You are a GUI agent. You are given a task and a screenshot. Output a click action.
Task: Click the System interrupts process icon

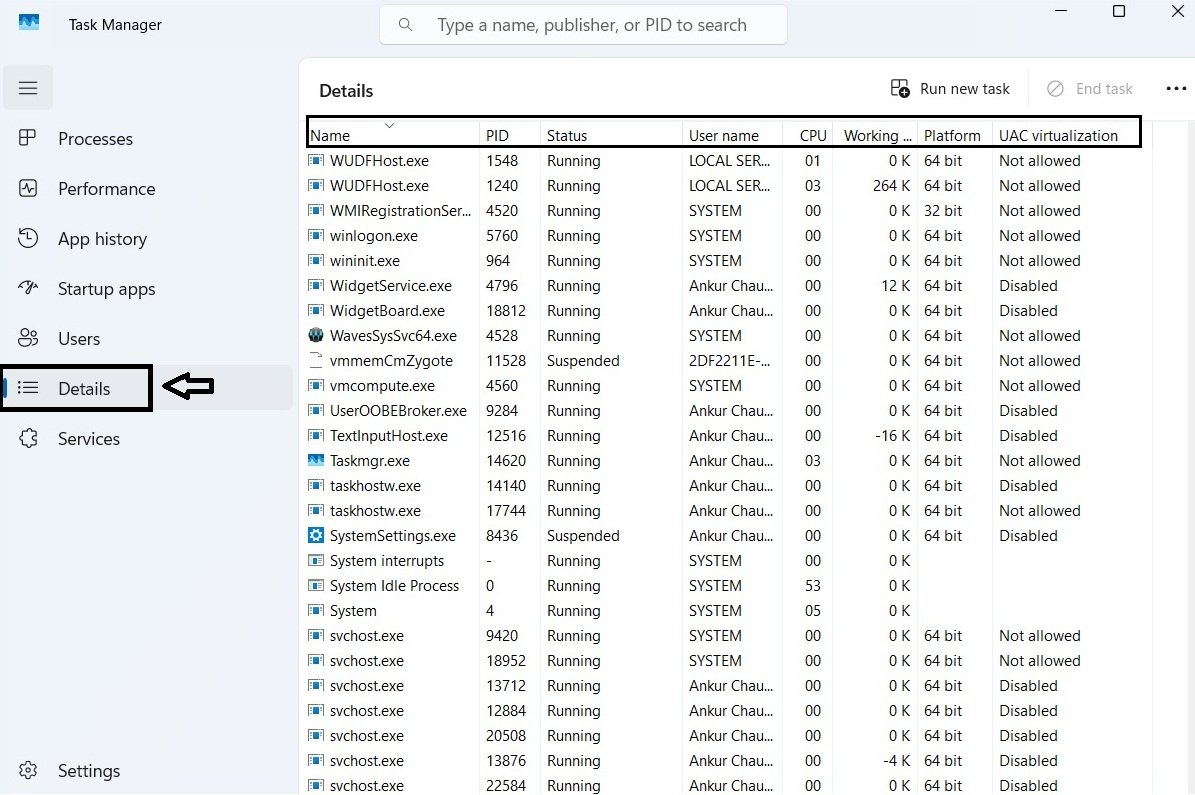tap(316, 560)
